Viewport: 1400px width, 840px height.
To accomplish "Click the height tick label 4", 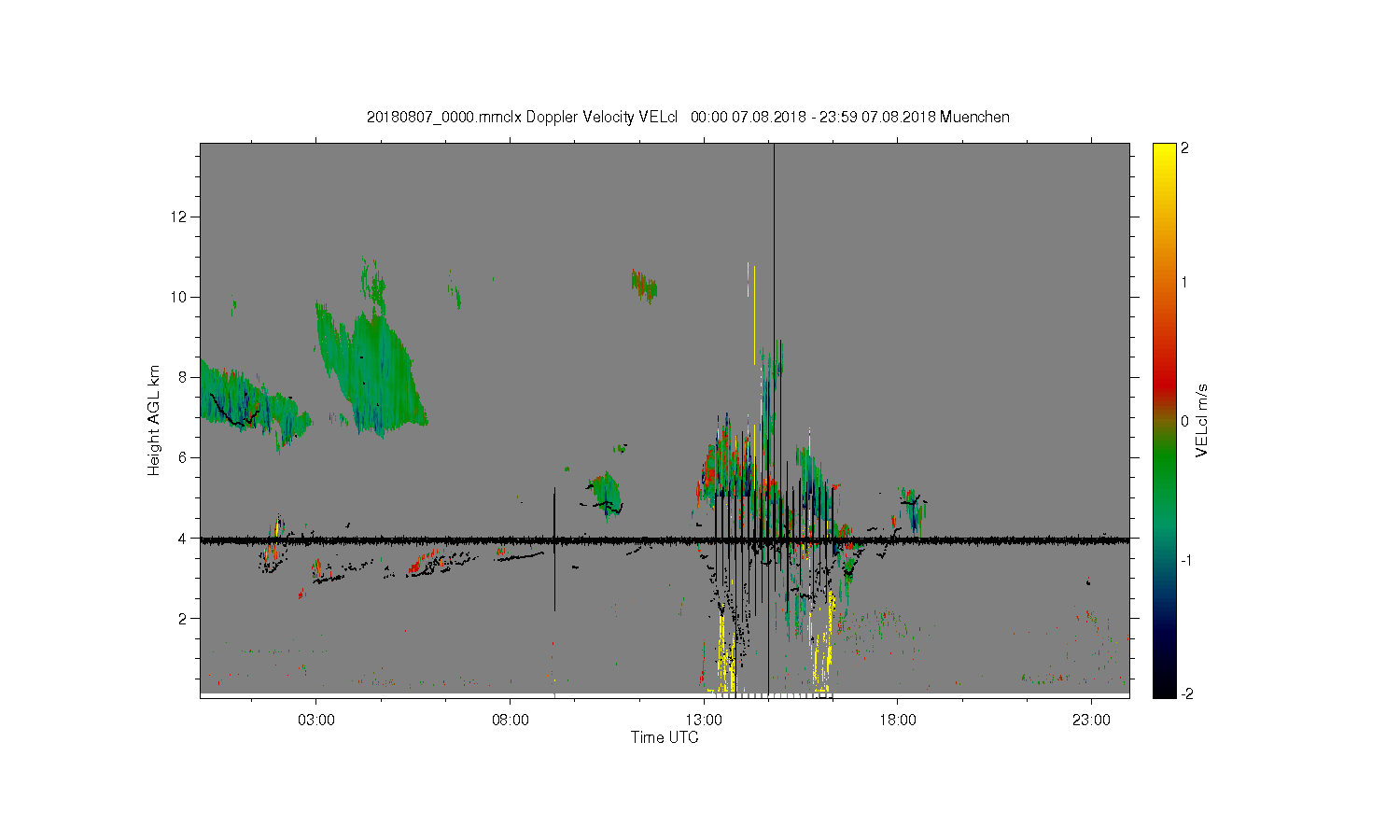I will (x=184, y=538).
